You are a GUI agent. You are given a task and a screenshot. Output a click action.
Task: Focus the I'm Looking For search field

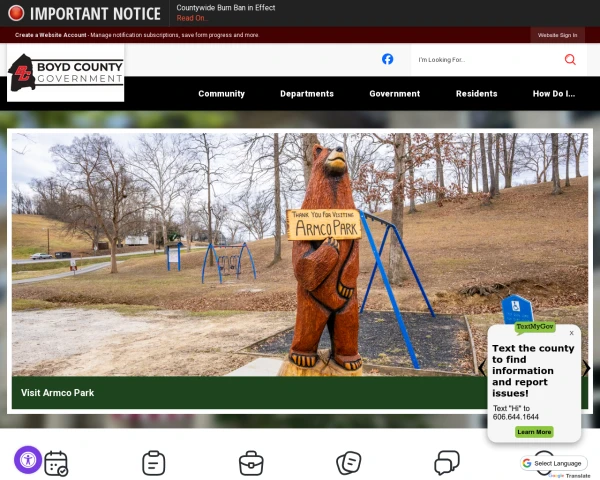point(486,60)
